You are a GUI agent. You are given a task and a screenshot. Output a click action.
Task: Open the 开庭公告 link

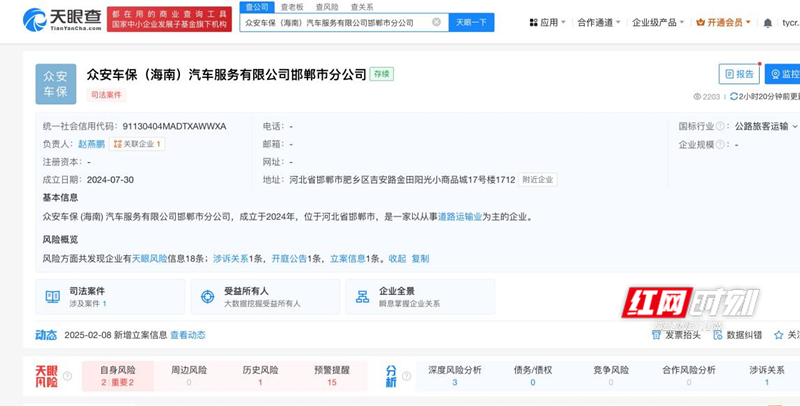[x=289, y=259]
